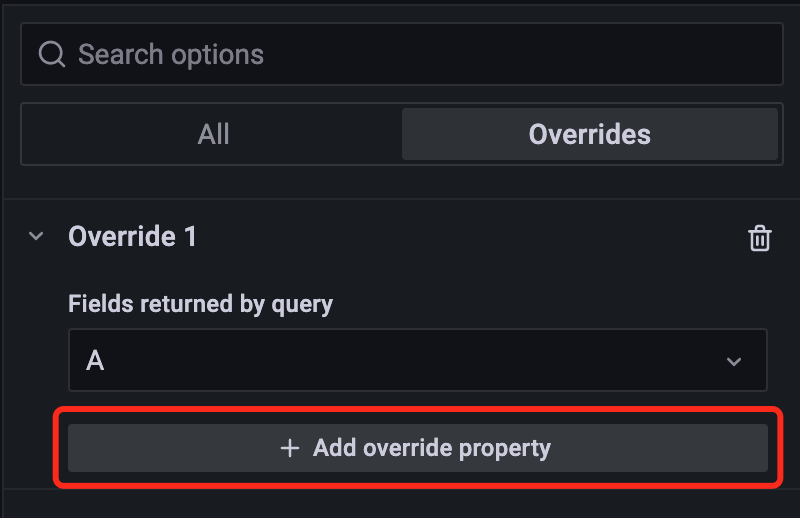Click the selected value A in the query selector
This screenshot has width=800, height=518.
(x=96, y=361)
